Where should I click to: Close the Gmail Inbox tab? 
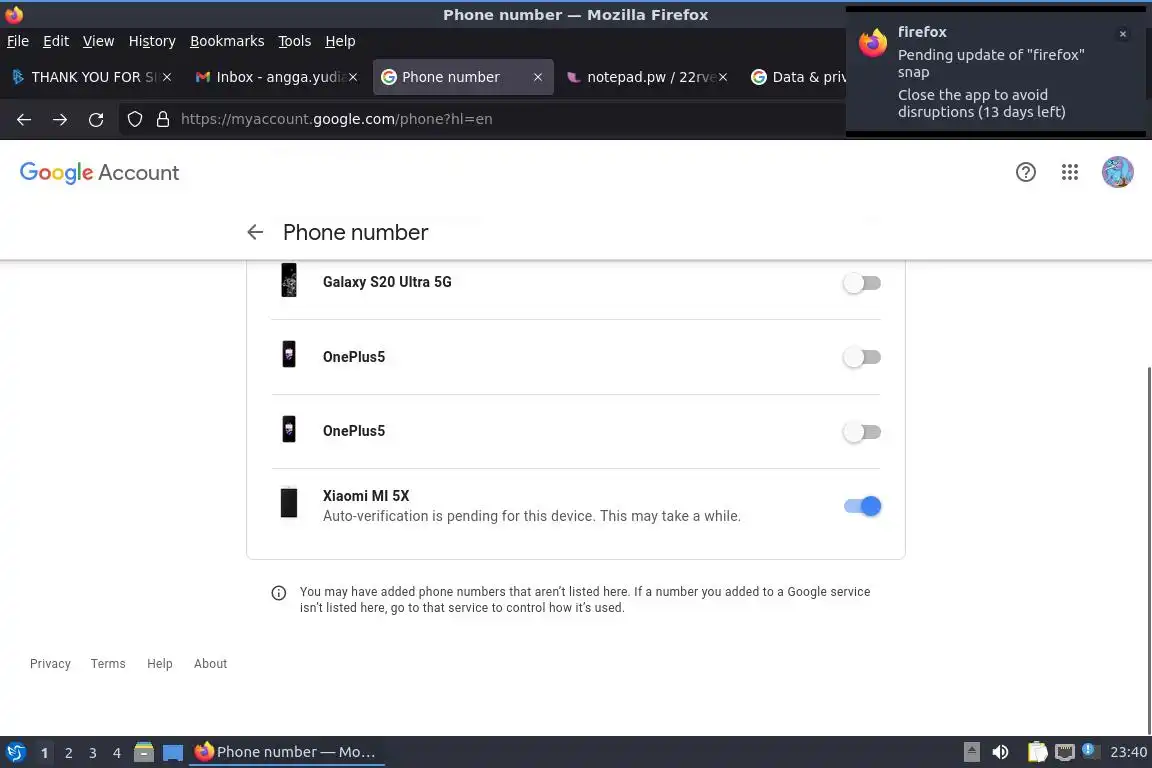(353, 77)
